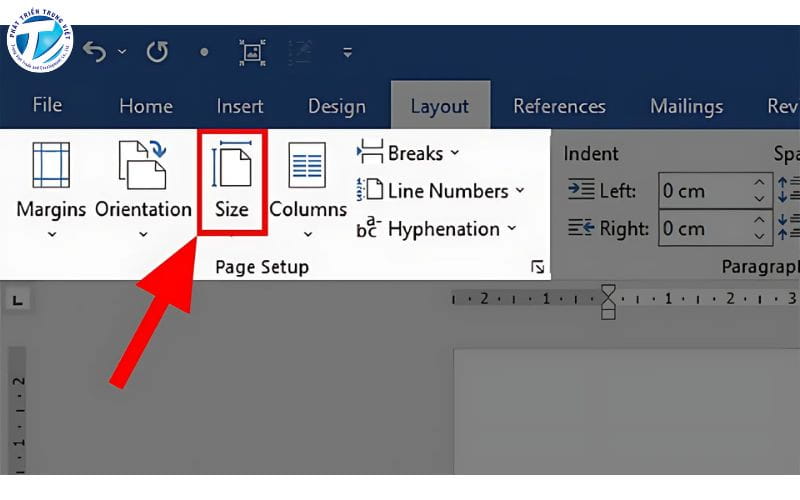
Task: Open the Page Setup dialog launcher
Action: pyautogui.click(x=538, y=267)
